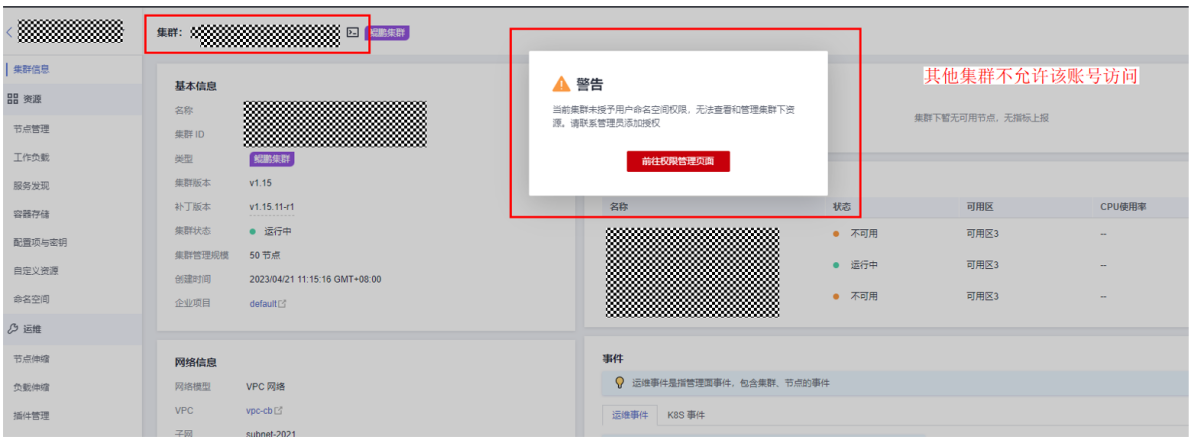
Task: Open 节点伸缩 in the sidebar
Action: click(32, 359)
